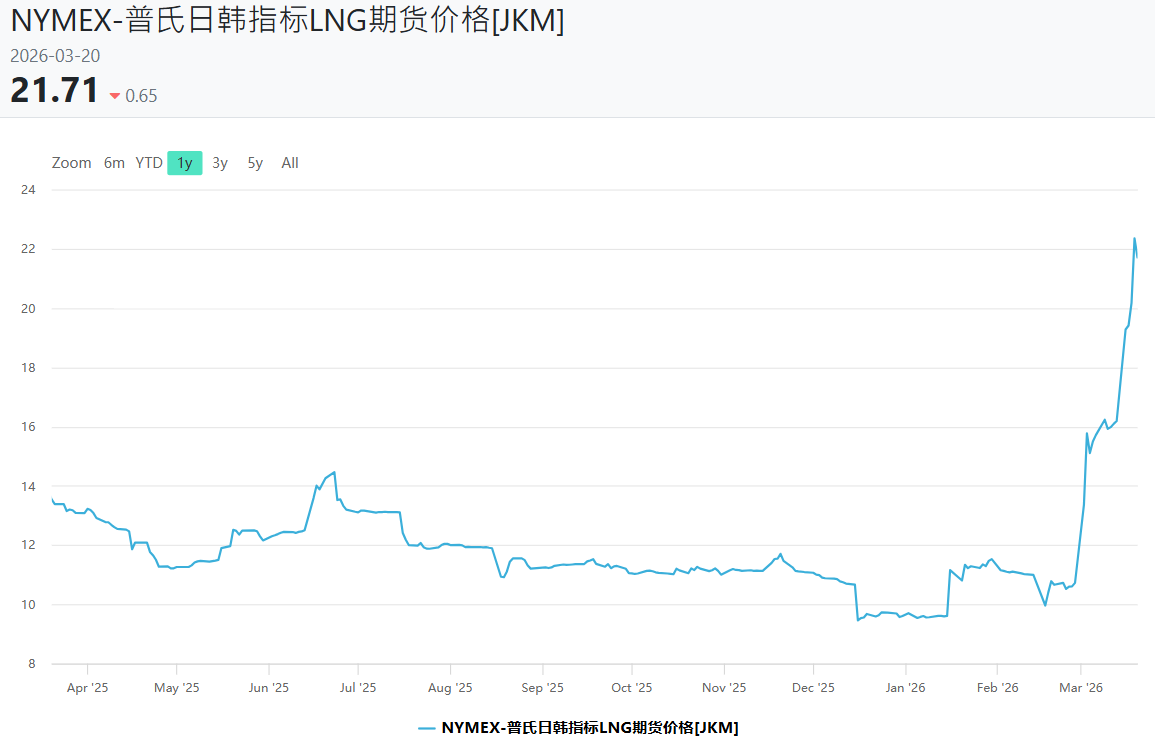The width and height of the screenshot is (1155, 737).
Task: Select the 3y time range
Action: click(x=220, y=162)
